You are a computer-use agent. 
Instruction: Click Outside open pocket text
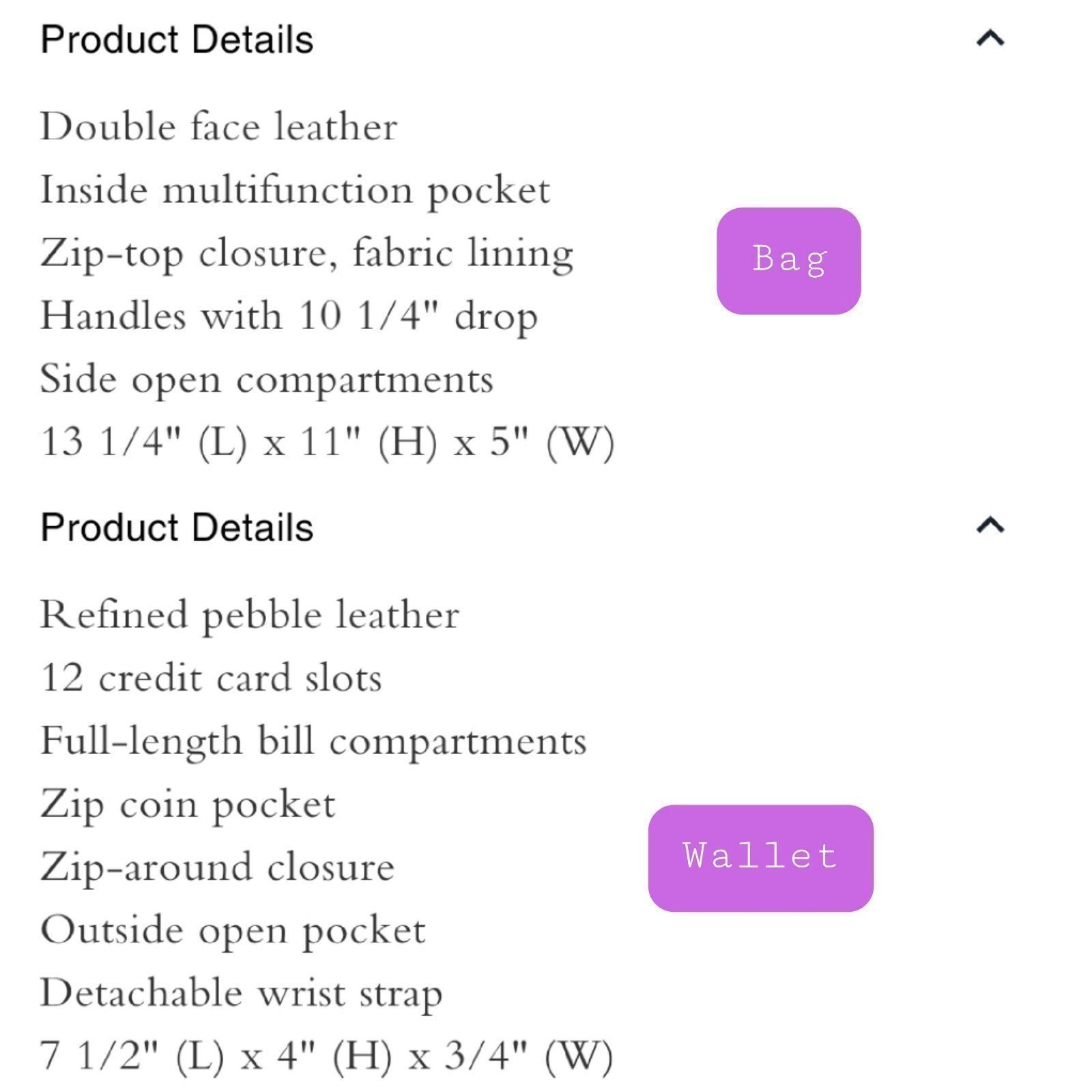[x=233, y=931]
